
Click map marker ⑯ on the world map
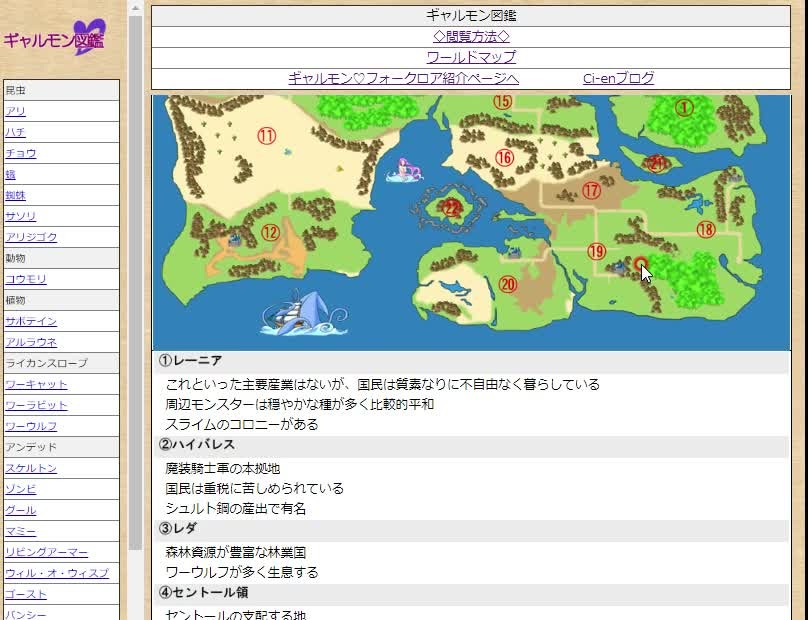pyautogui.click(x=504, y=158)
